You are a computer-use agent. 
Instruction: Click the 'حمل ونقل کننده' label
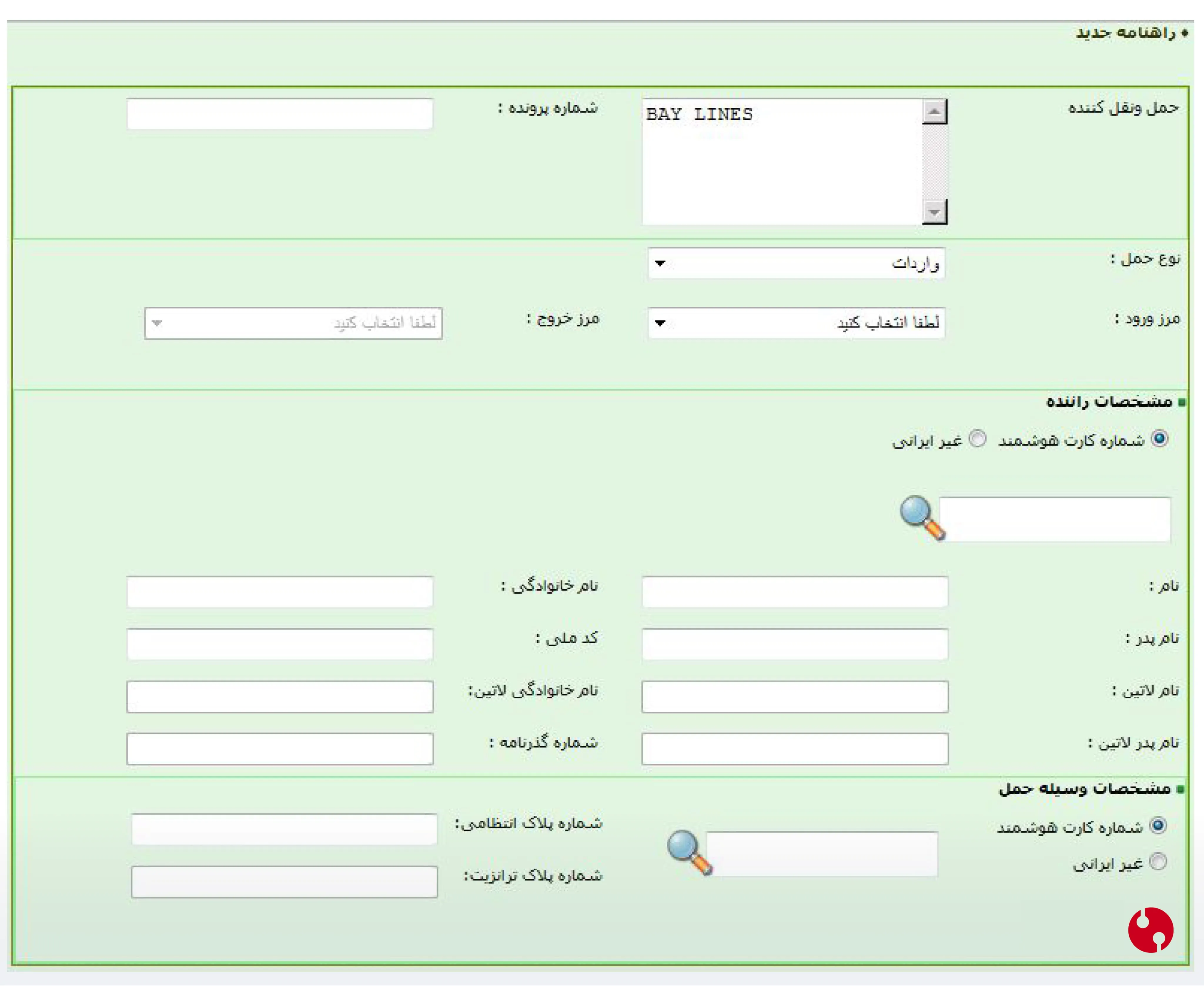click(x=1123, y=107)
